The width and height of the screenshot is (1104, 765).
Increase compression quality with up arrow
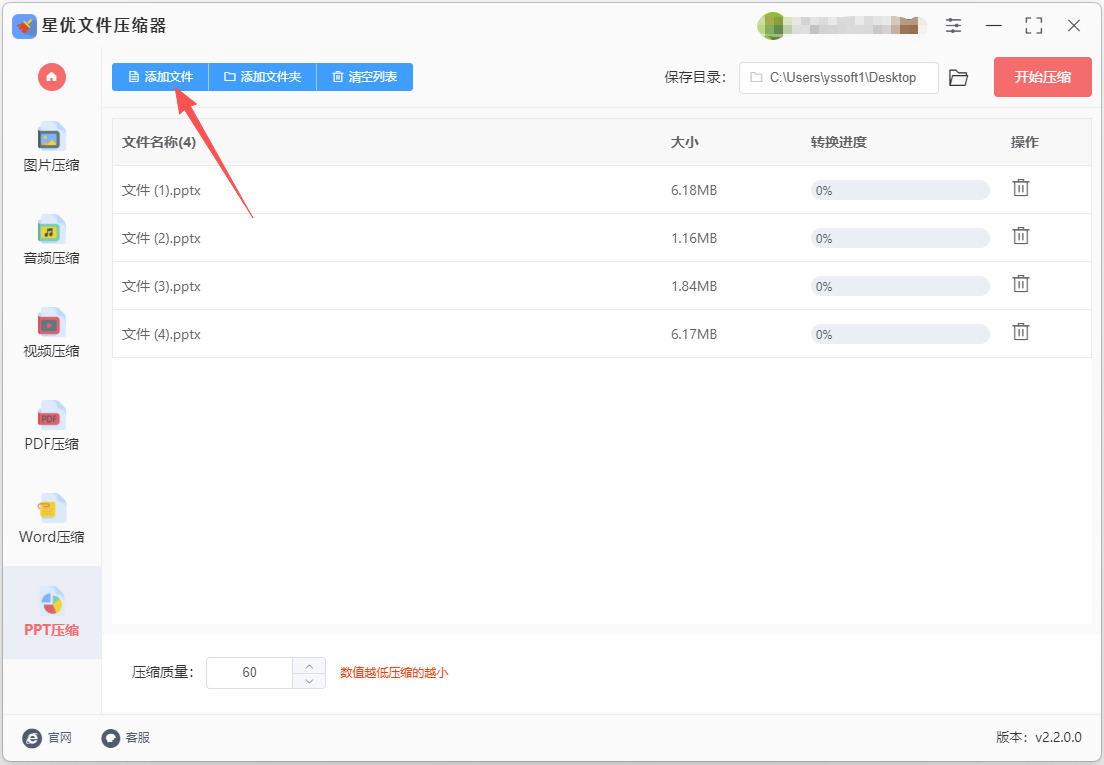click(x=309, y=665)
